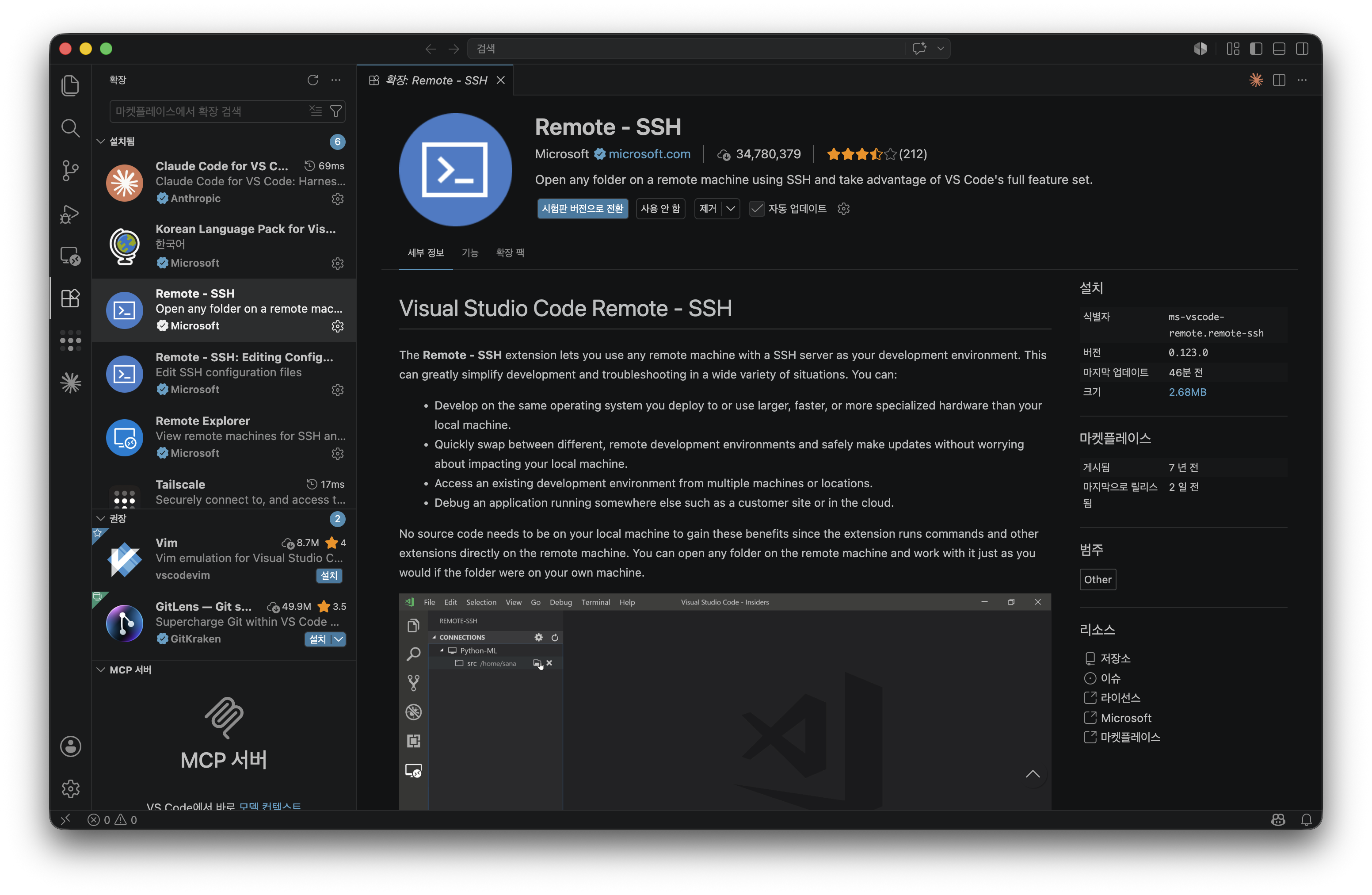The image size is (1372, 895).
Task: Clear the extensions search results
Action: pos(315,111)
